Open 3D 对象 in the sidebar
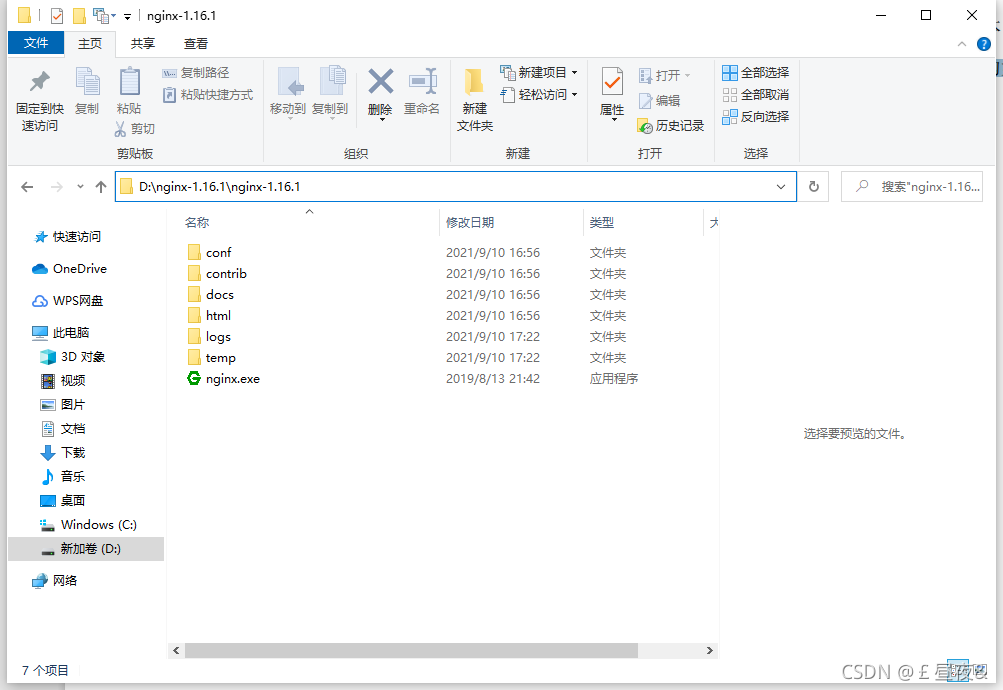This screenshot has width=1003, height=690. click(x=72, y=357)
